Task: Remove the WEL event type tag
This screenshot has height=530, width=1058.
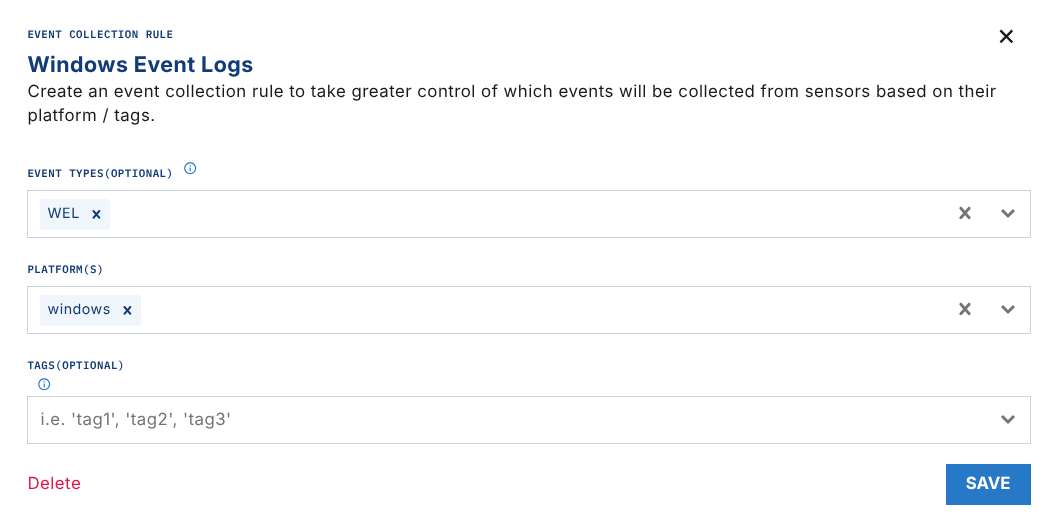Action: [x=96, y=214]
